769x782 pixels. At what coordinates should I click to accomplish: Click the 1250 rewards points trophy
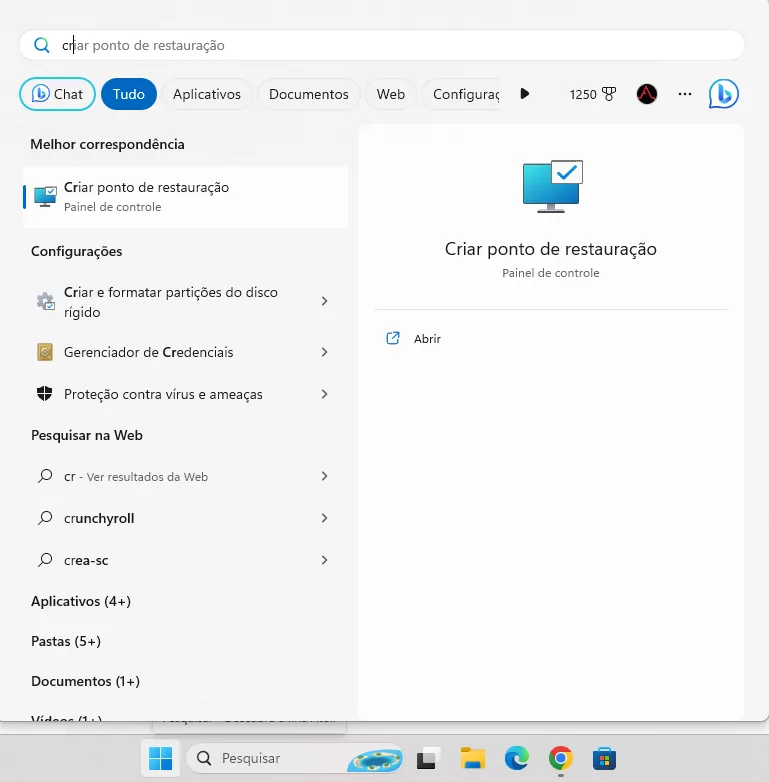[x=591, y=94]
